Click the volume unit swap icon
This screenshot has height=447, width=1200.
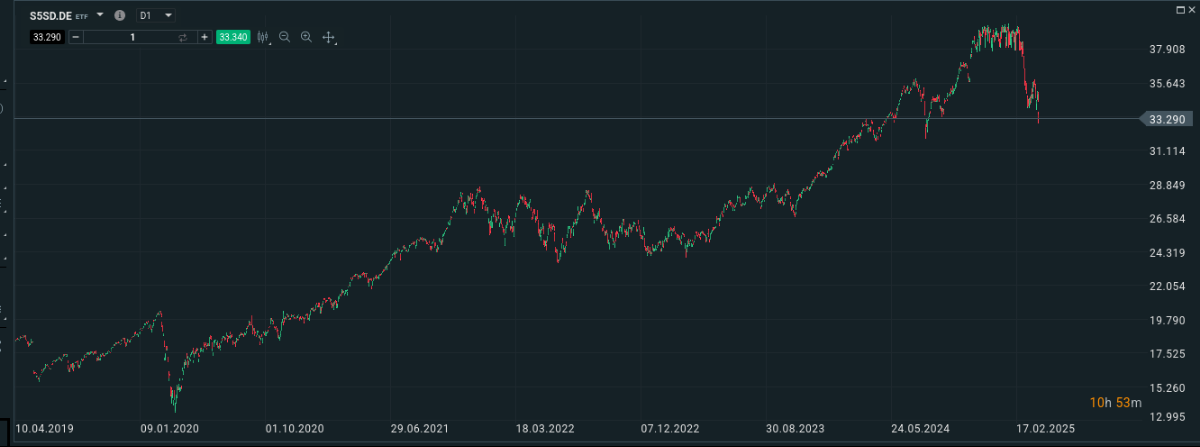pyautogui.click(x=182, y=37)
